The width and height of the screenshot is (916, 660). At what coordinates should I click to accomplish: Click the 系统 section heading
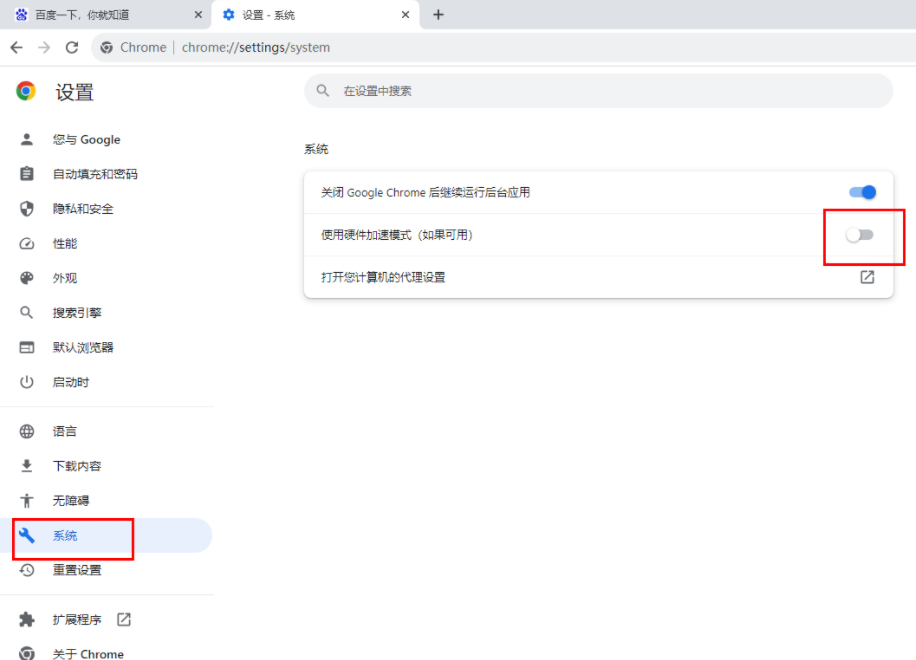point(316,149)
